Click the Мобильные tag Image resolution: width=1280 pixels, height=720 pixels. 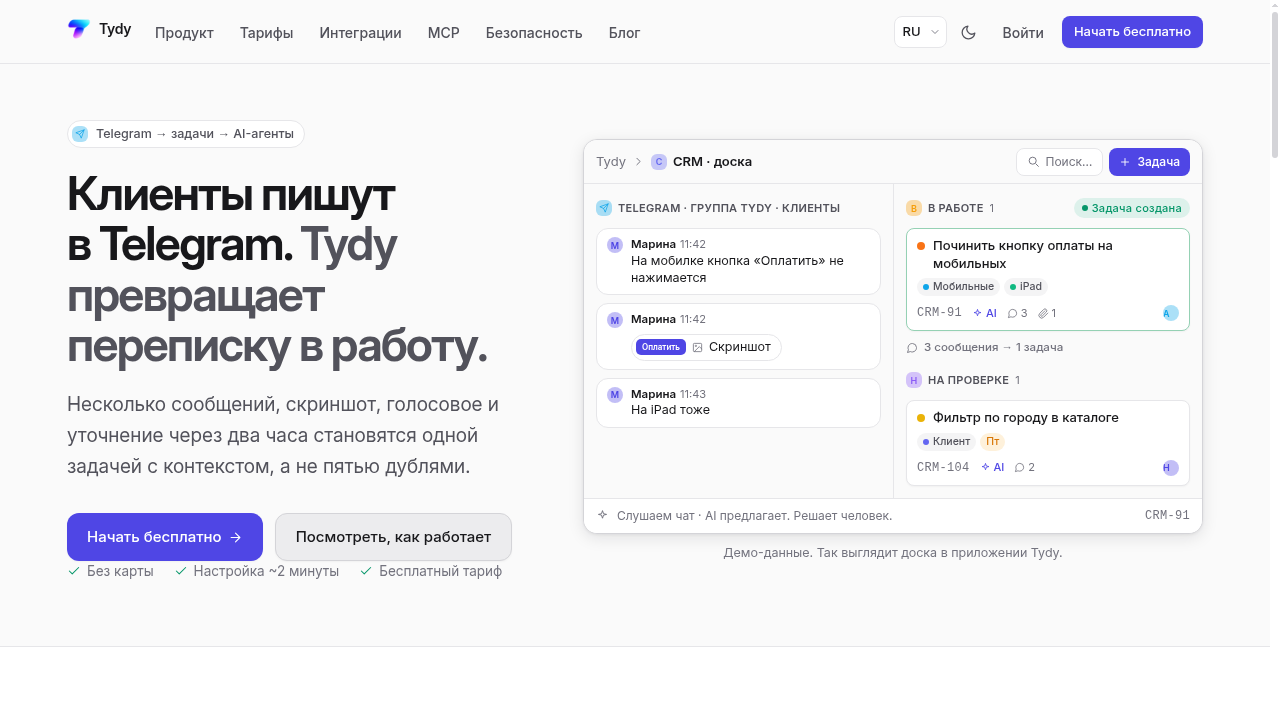(x=958, y=287)
